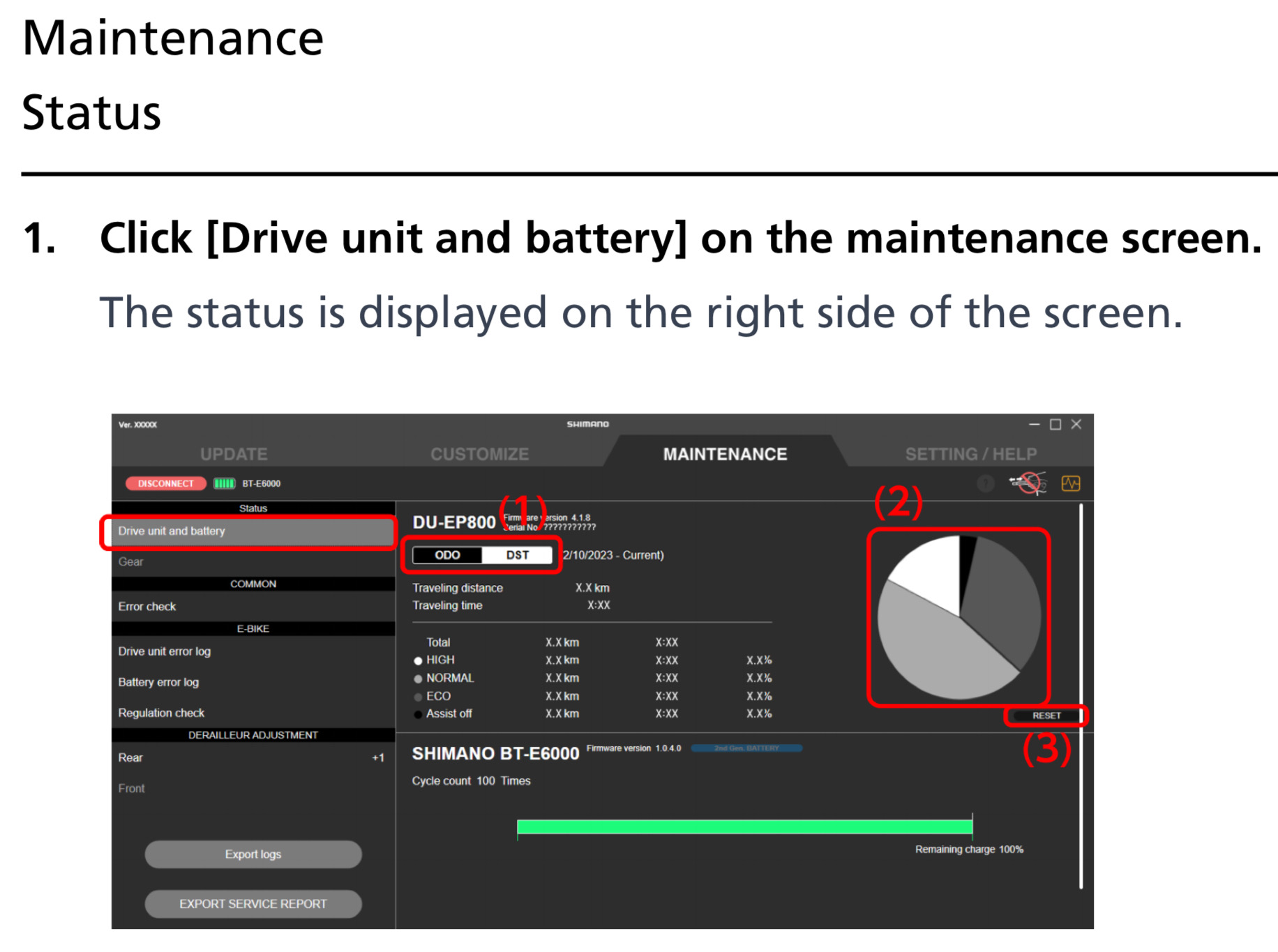1278x952 pixels.
Task: Click the Ver. XXXXX version label
Action: (x=137, y=425)
